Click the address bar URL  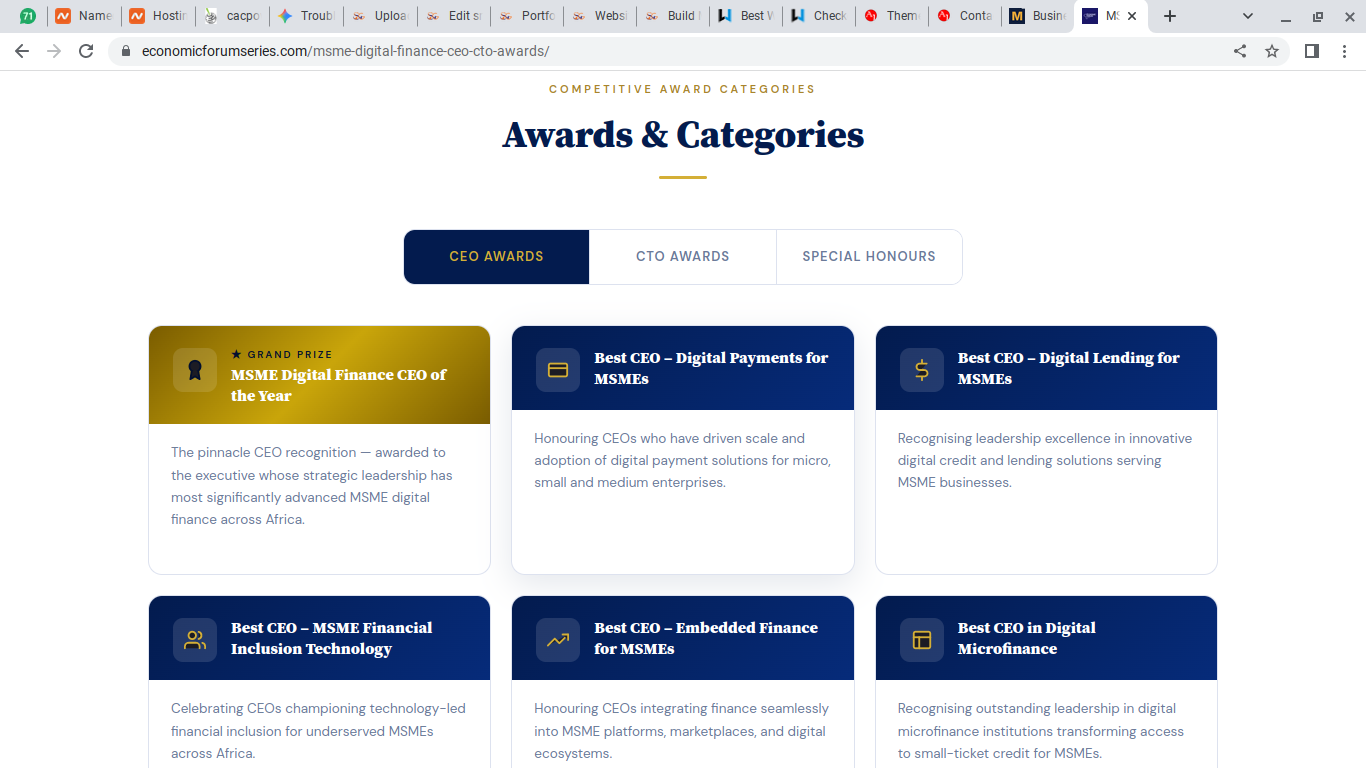pyautogui.click(x=346, y=51)
